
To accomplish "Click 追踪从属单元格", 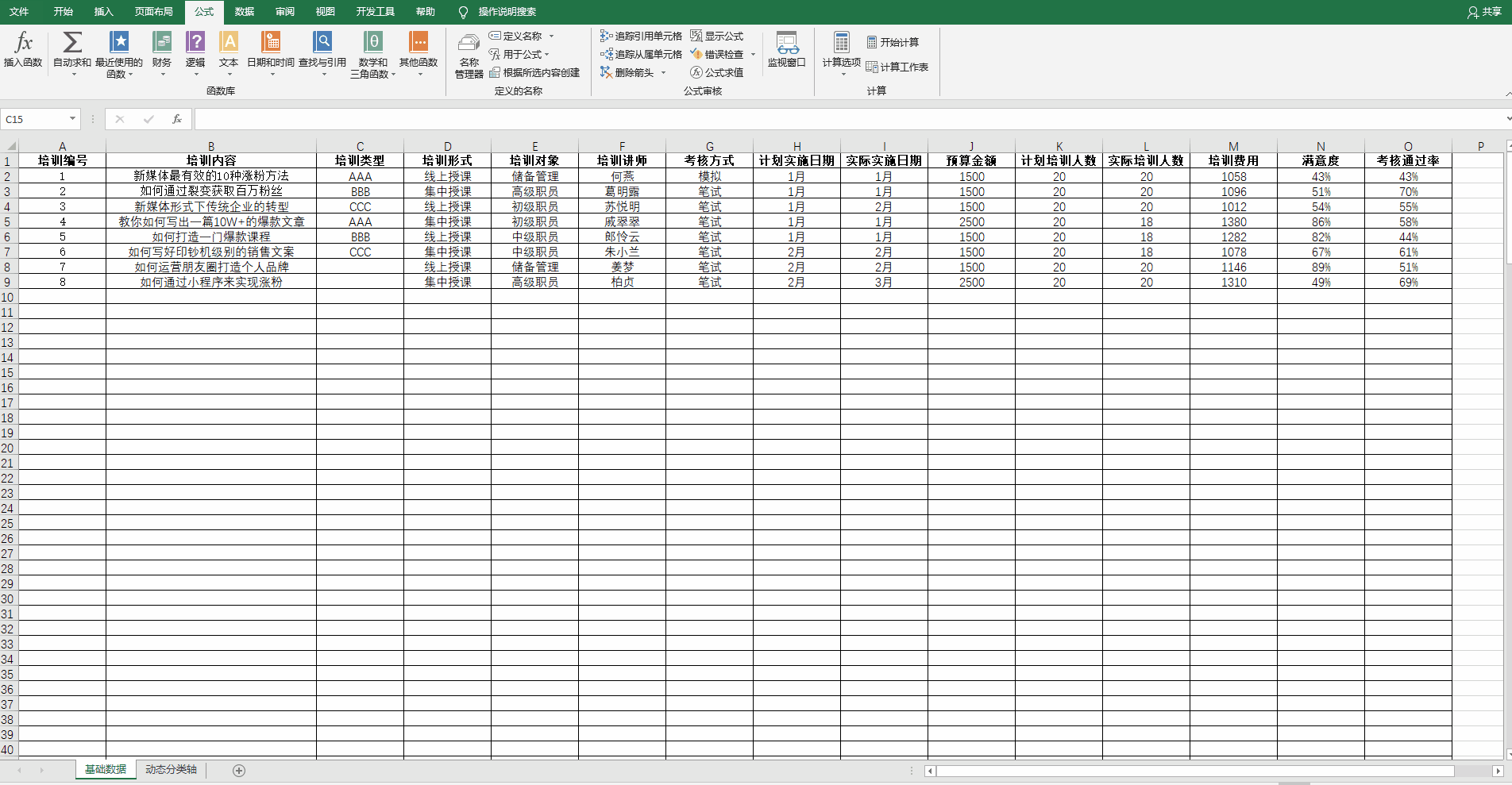I will pyautogui.click(x=641, y=54).
